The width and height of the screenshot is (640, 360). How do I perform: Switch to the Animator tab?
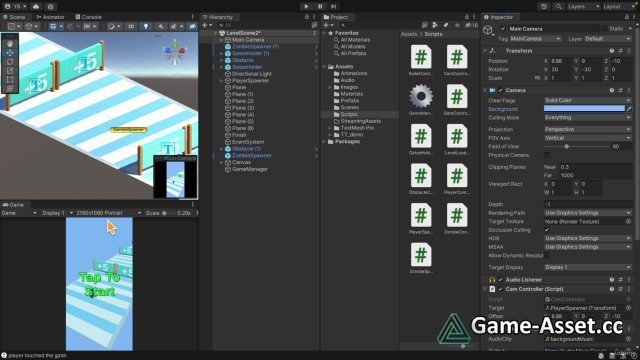click(x=51, y=17)
